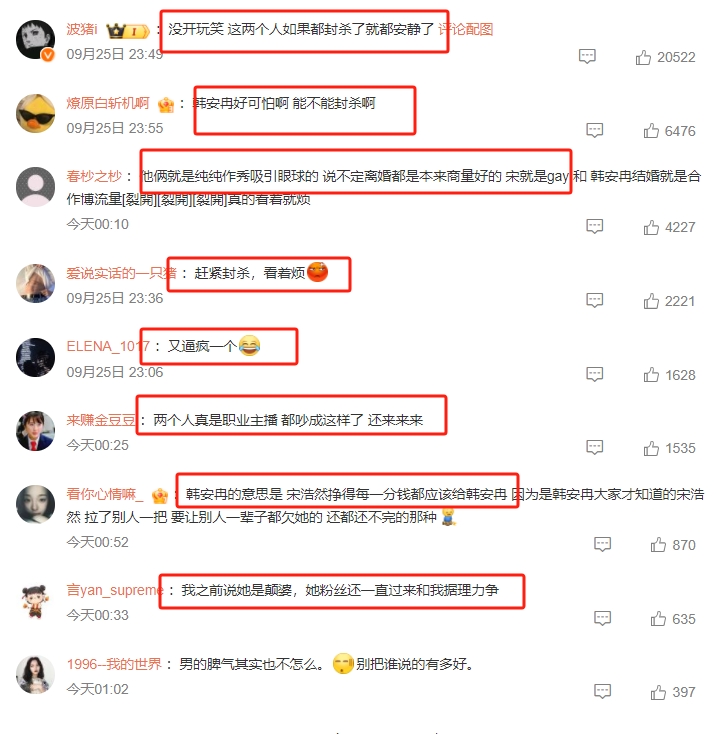Reply to 来赚金豆豆's comment
This screenshot has height=734, width=726.
click(594, 448)
